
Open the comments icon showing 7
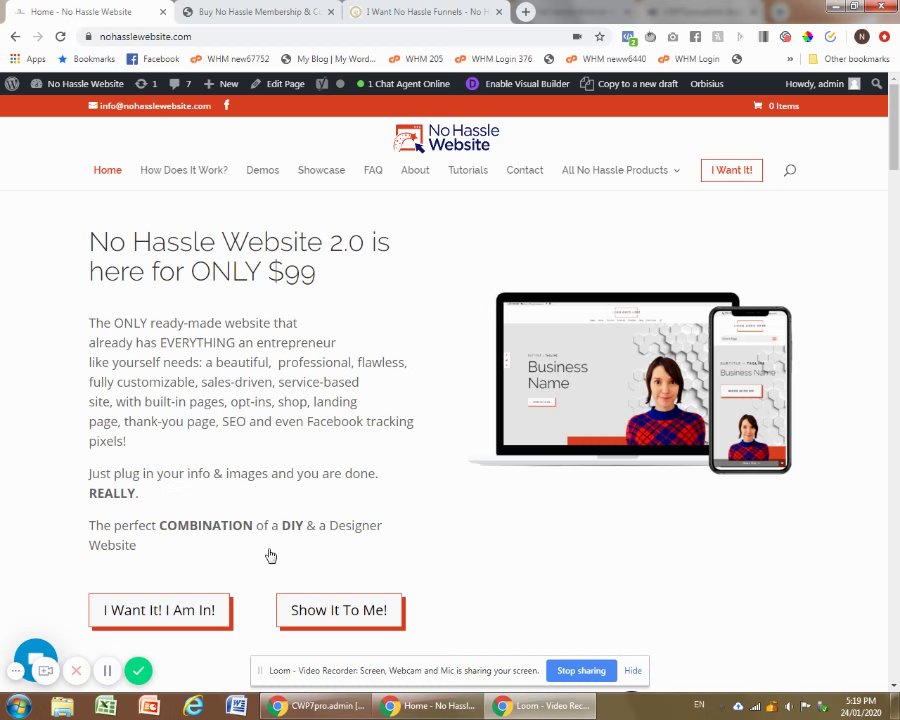pyautogui.click(x=180, y=84)
